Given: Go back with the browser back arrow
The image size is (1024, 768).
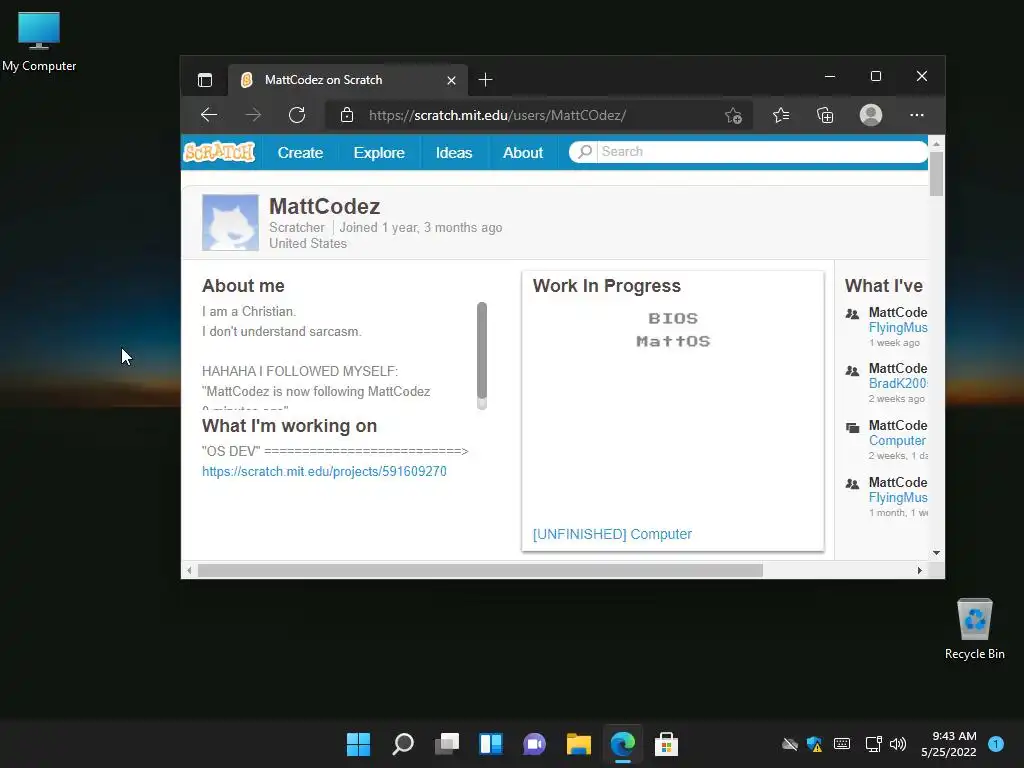Looking at the screenshot, I should [x=209, y=115].
